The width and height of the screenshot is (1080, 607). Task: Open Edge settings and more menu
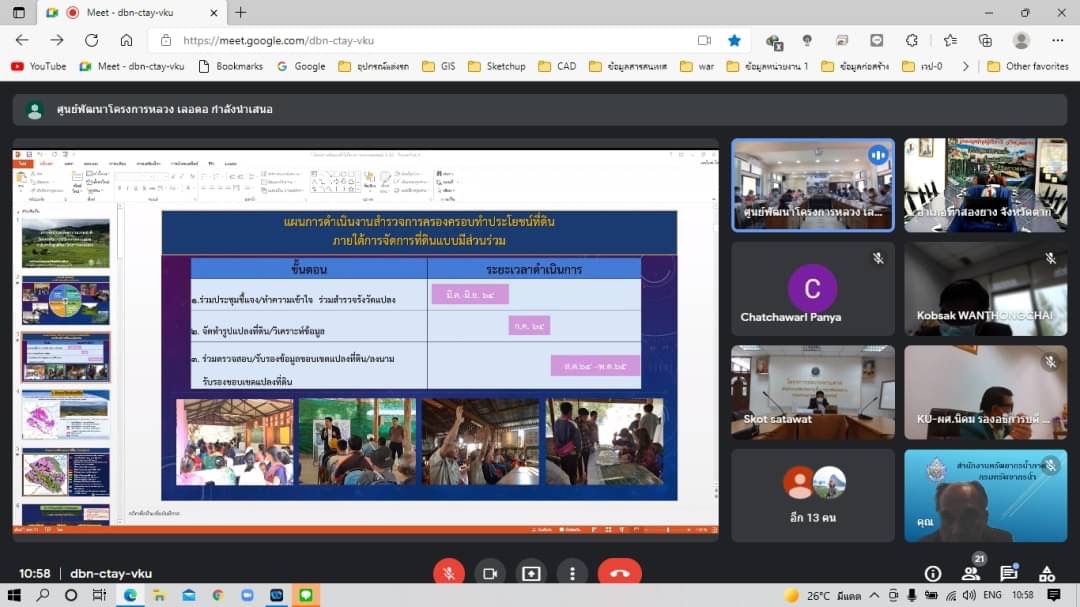tap(1058, 41)
